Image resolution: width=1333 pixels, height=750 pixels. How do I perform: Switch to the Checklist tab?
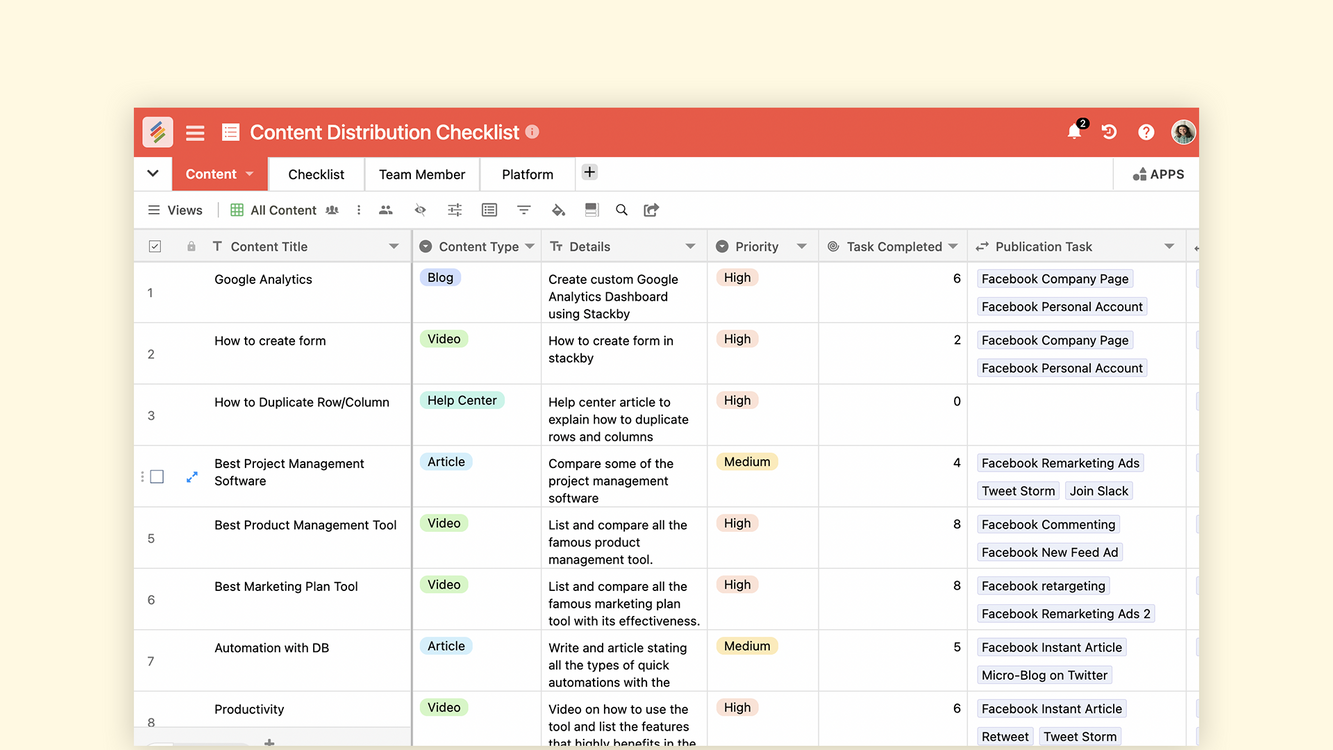pos(316,174)
